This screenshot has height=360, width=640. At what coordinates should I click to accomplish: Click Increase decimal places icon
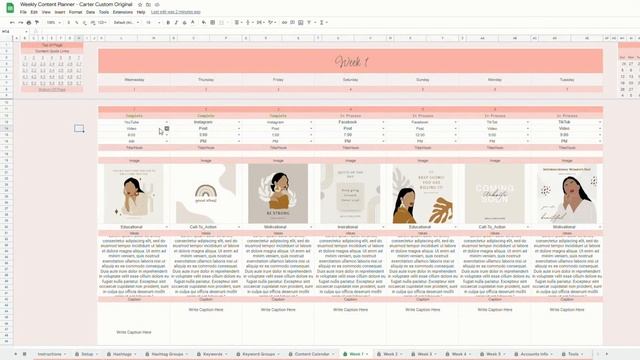pos(93,22)
